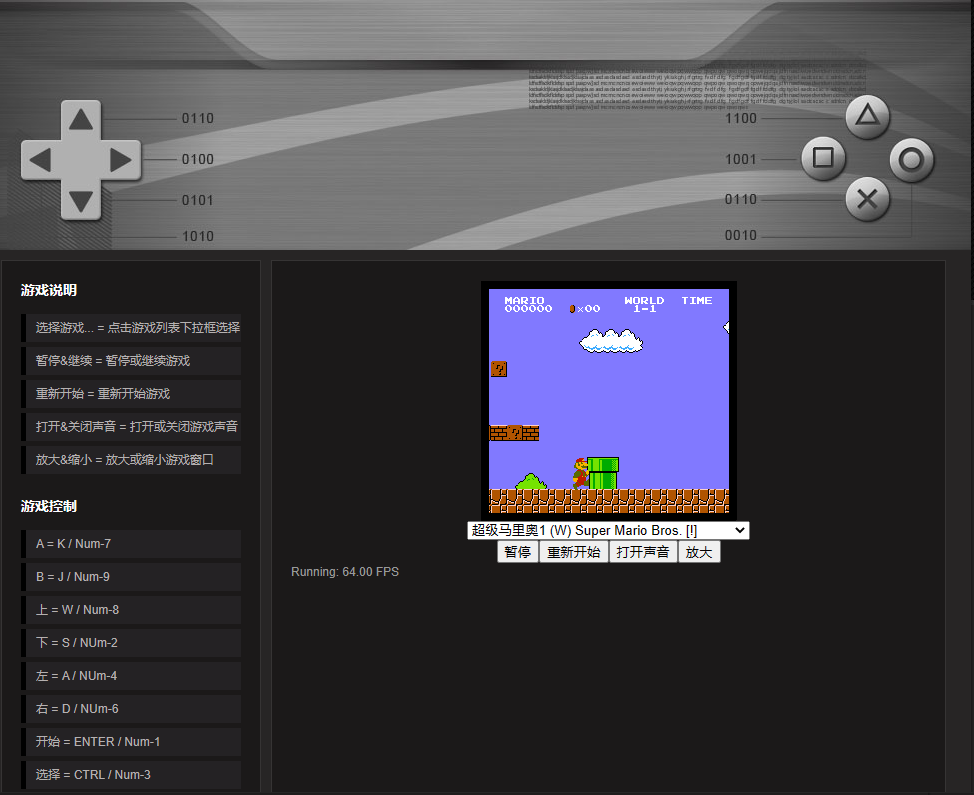The width and height of the screenshot is (974, 795).
Task: Click the D-pad up arrow
Action: (81, 119)
